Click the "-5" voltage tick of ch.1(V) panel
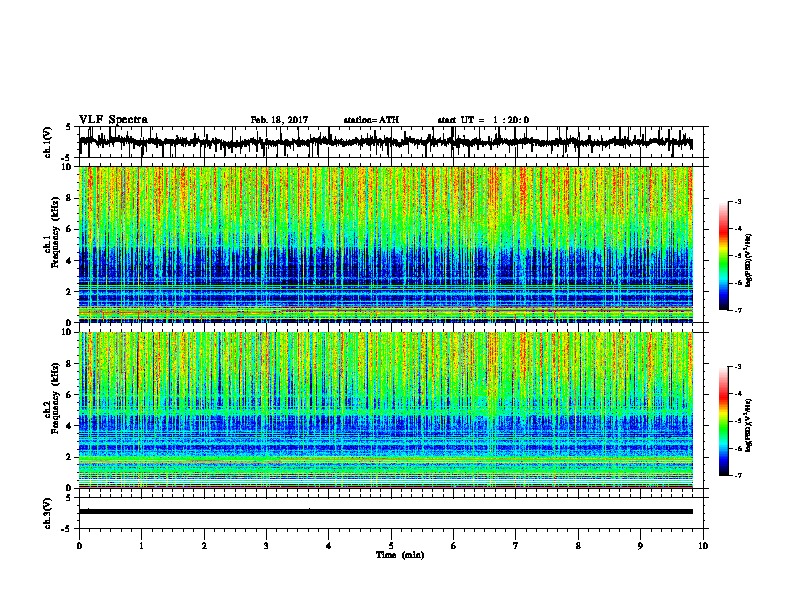 (67, 158)
